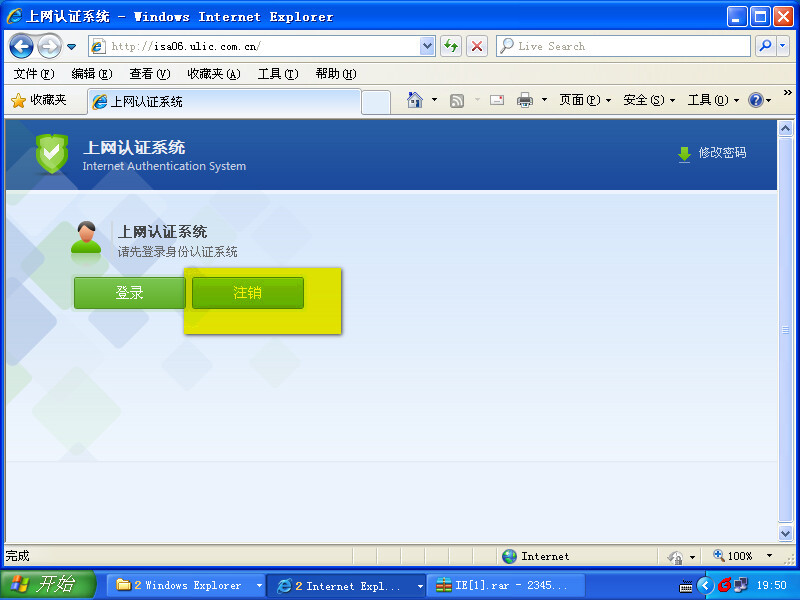The height and width of the screenshot is (600, 800).
Task: Click the RSS feeds icon
Action: tap(457, 100)
